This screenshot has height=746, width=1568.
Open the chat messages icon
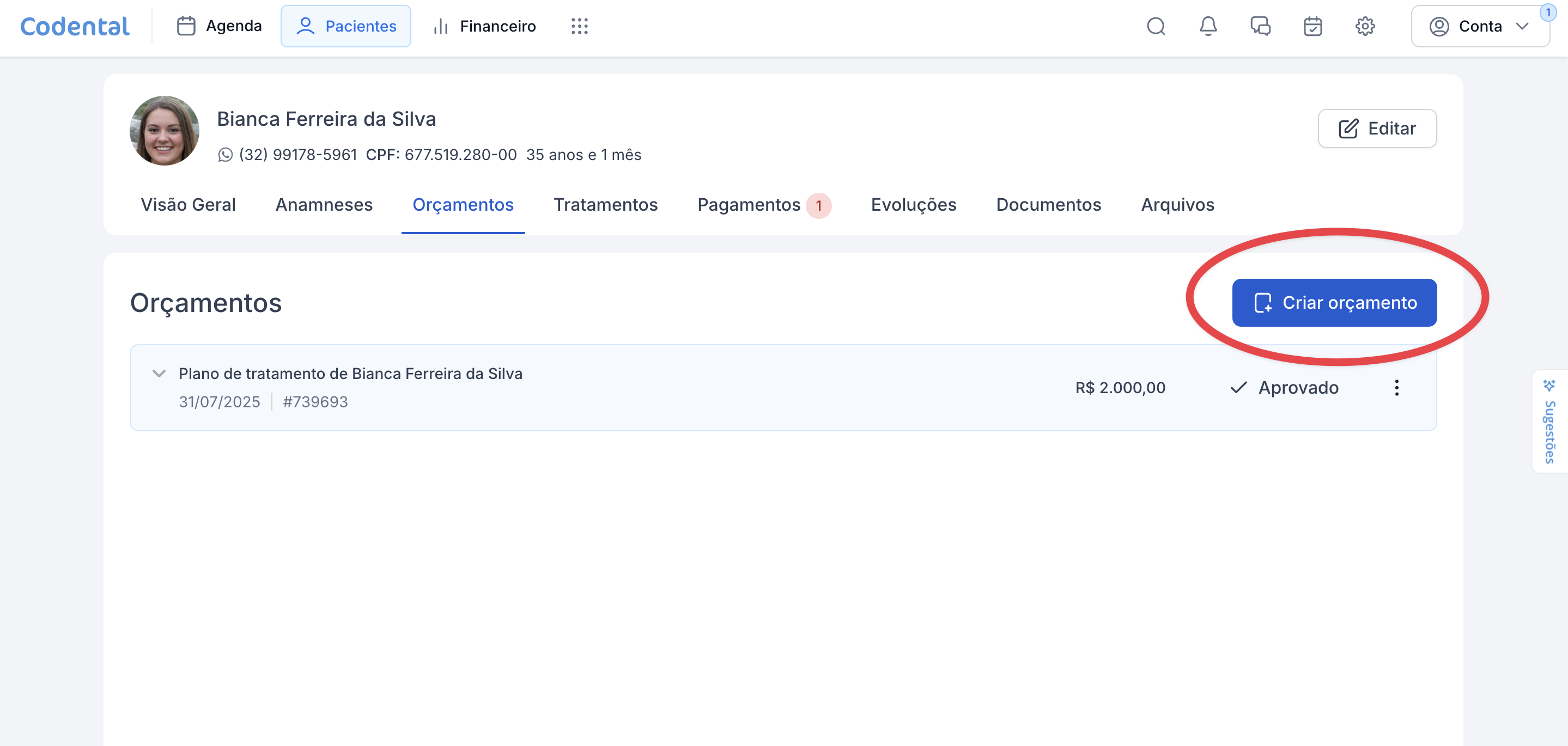tap(1260, 26)
